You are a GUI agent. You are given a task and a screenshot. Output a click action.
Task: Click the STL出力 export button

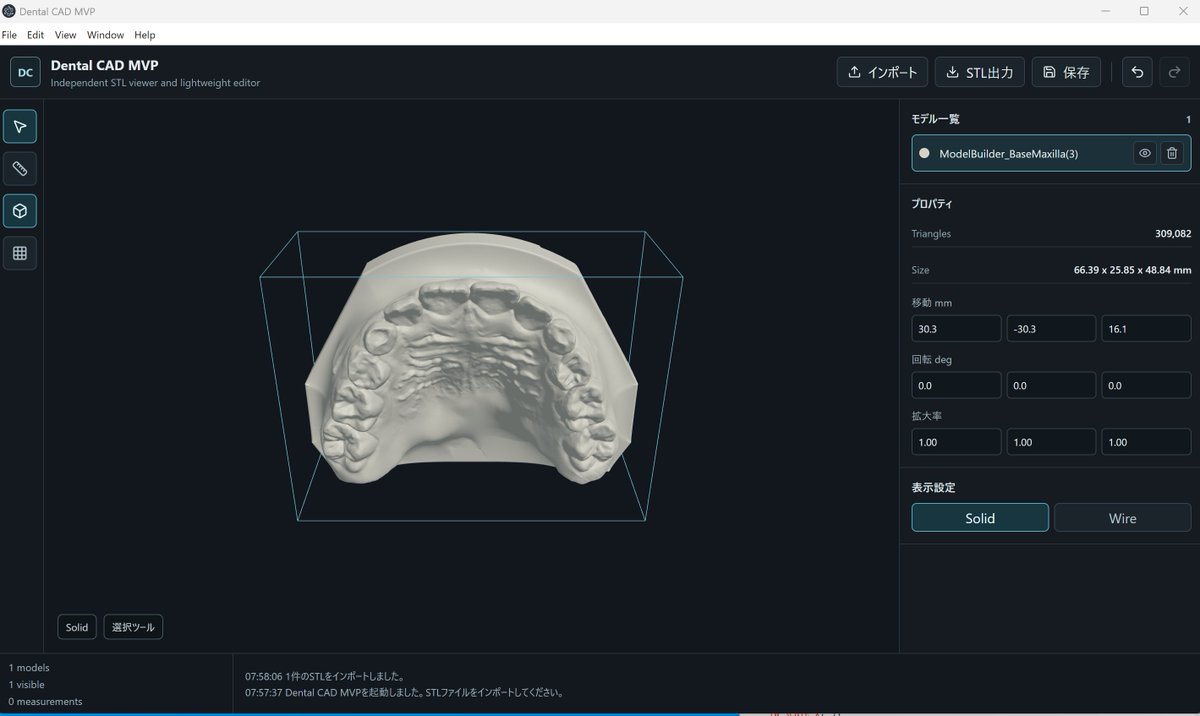(979, 72)
